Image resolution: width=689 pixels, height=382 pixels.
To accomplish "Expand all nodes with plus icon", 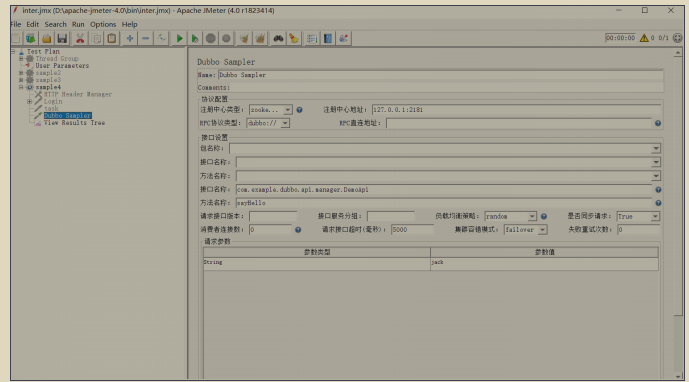I will click(130, 39).
